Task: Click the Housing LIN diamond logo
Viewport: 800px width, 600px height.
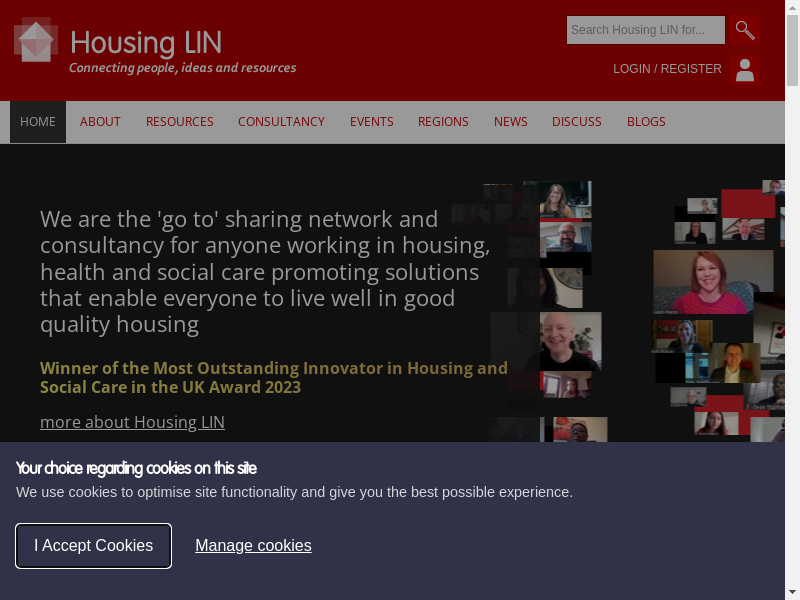Action: point(36,39)
